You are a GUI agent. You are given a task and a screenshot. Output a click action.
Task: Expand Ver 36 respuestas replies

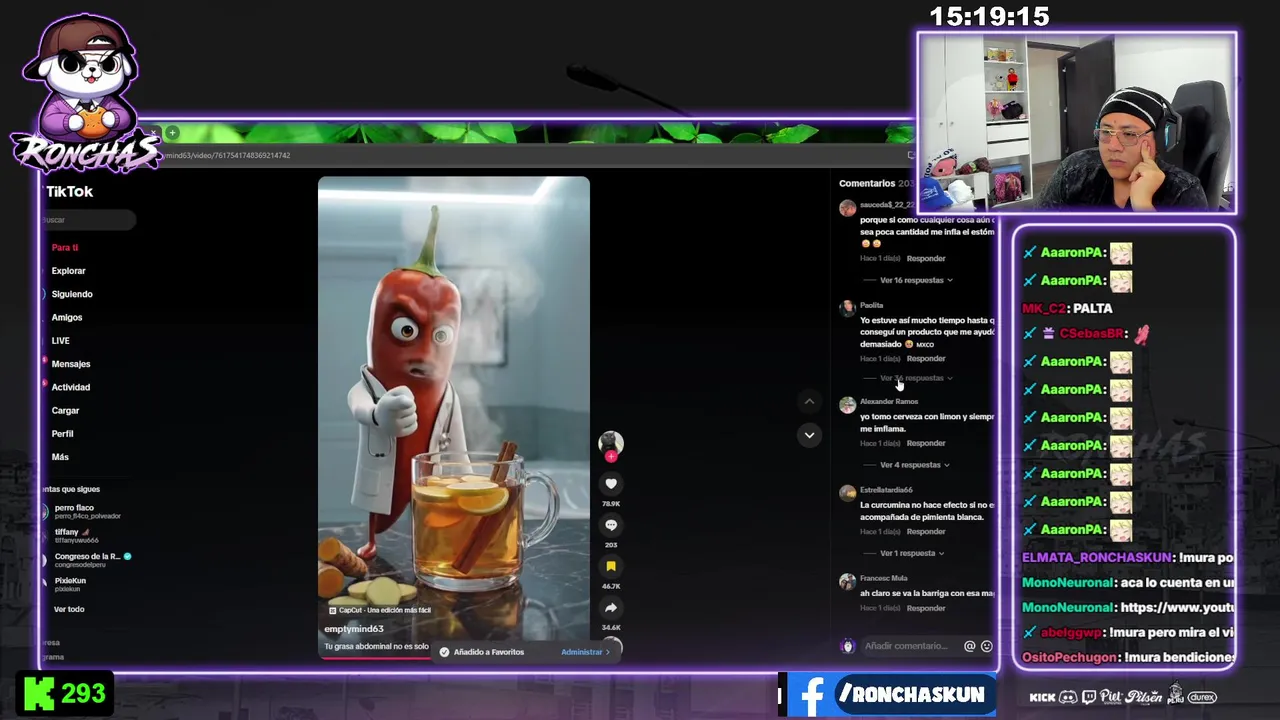916,378
